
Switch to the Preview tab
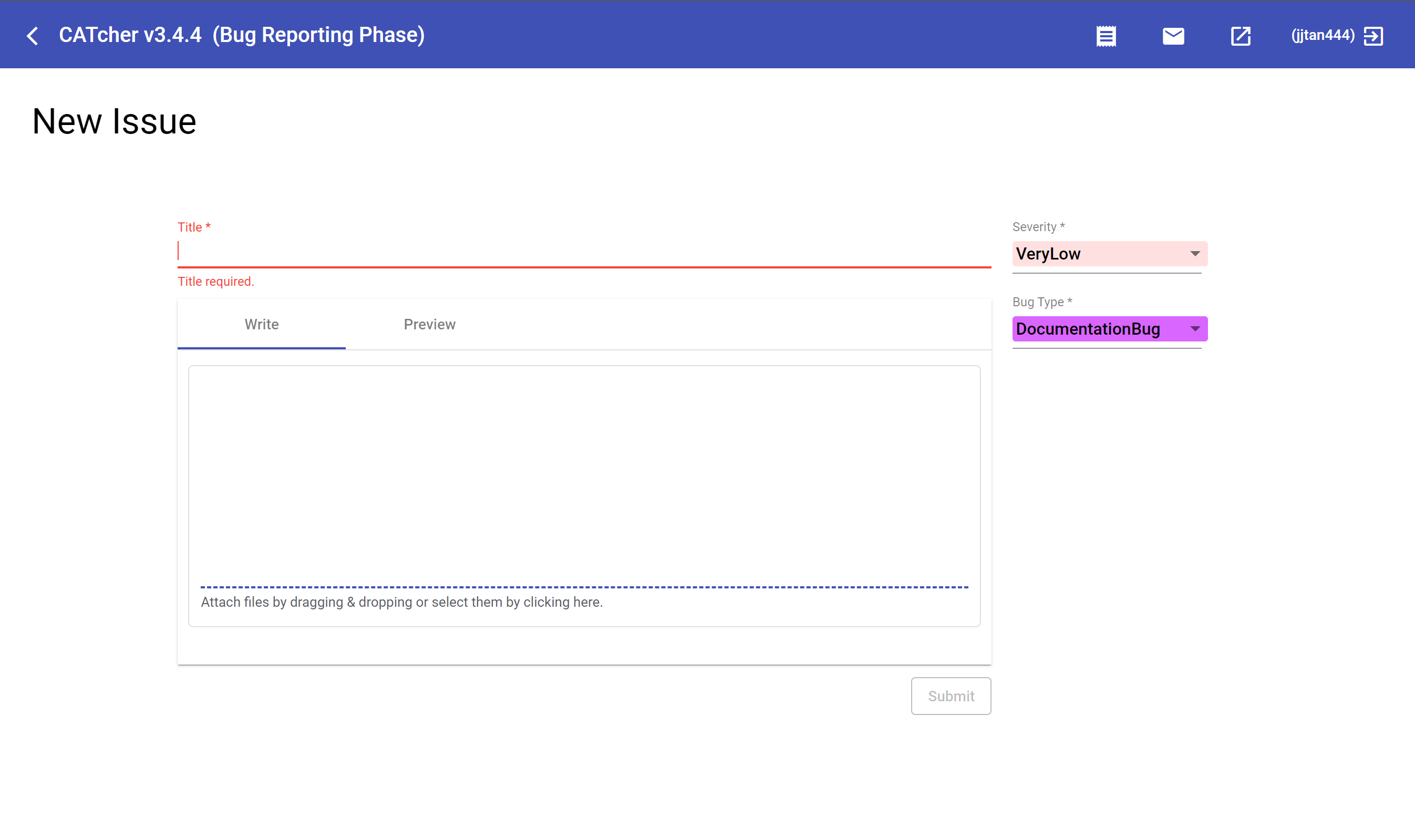(x=429, y=324)
